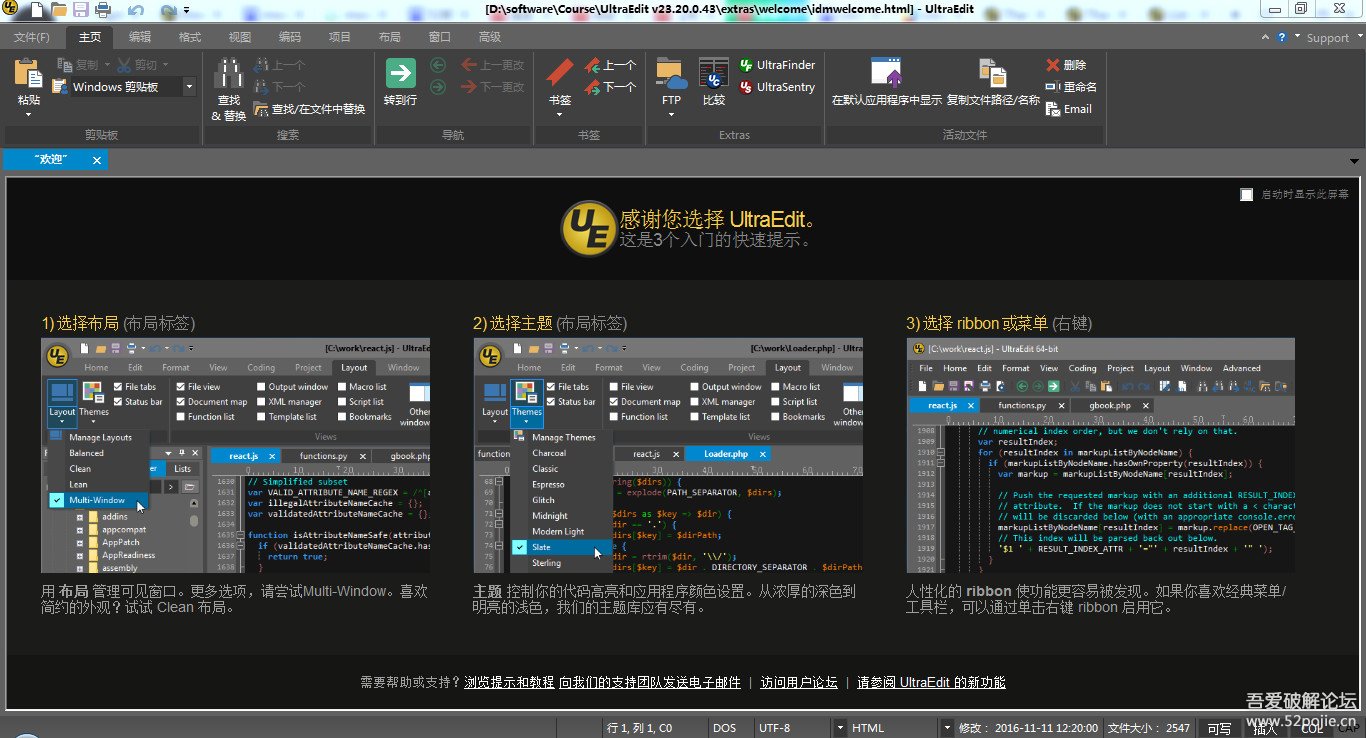Go to Previous Bookmark (上一个)
Viewport: 1366px width, 738px height.
[610, 65]
